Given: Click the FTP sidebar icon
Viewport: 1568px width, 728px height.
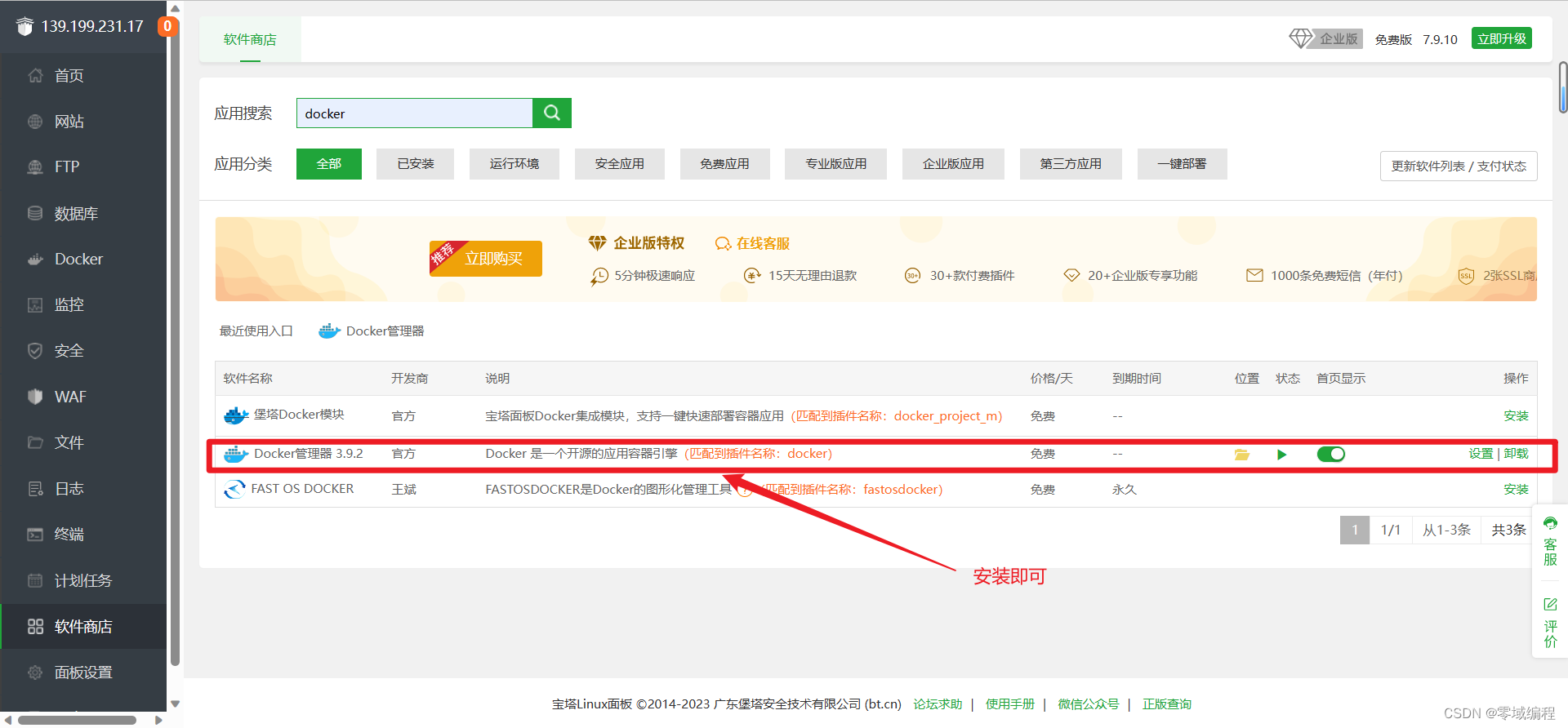Looking at the screenshot, I should point(35,167).
